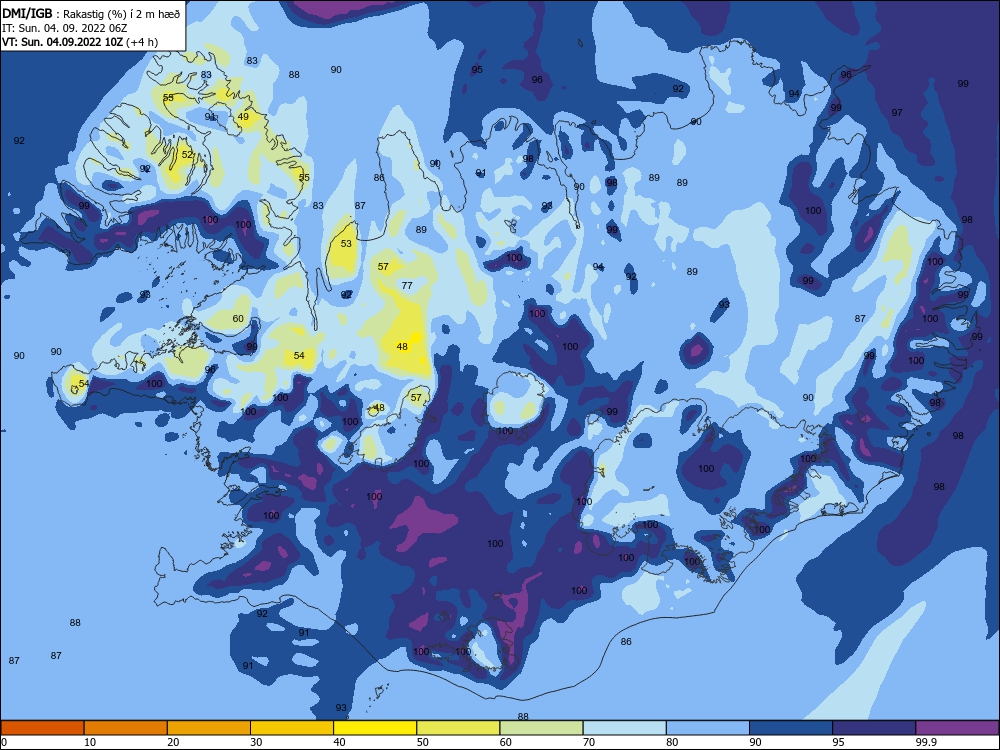The image size is (1000, 750).
Task: Click the legend tick label '99.9'
Action: tap(925, 742)
